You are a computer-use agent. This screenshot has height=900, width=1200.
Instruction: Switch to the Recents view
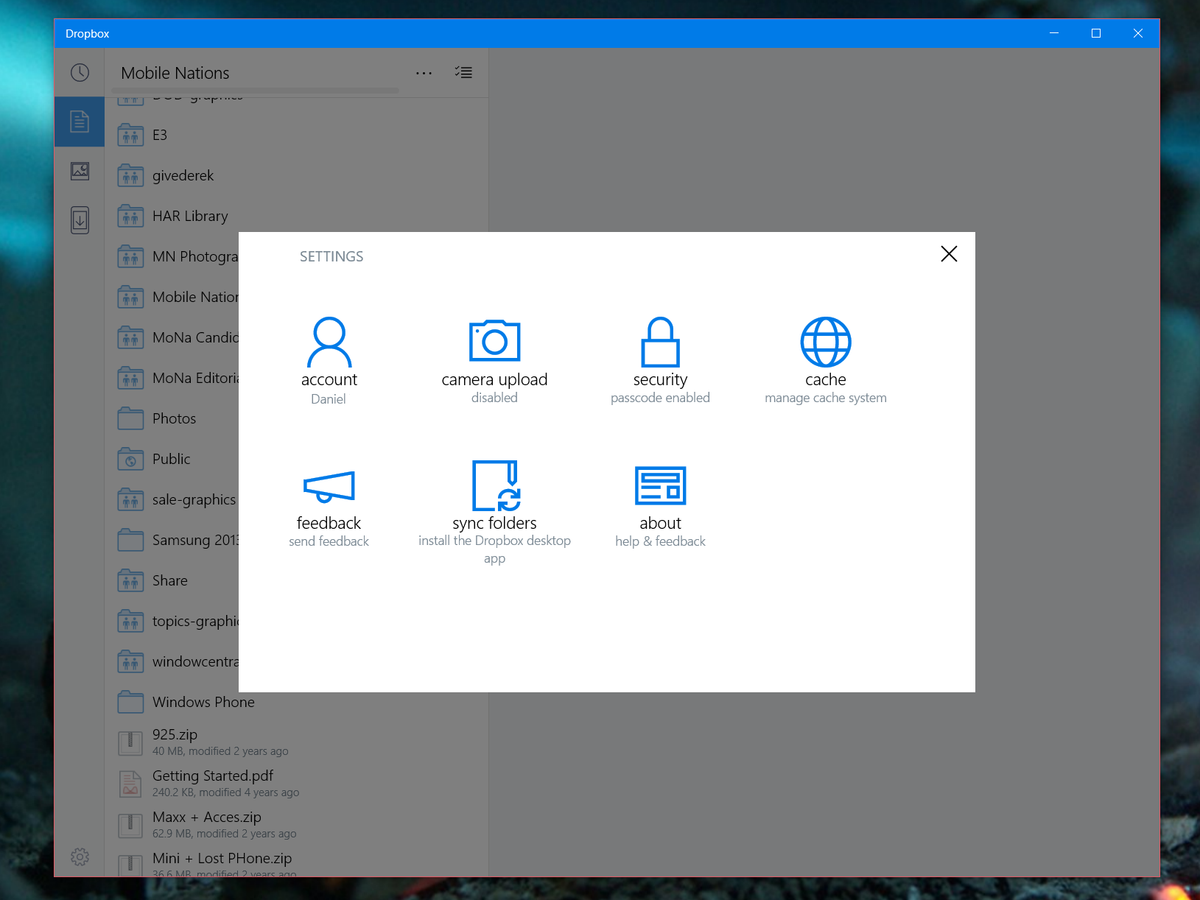coord(79,72)
